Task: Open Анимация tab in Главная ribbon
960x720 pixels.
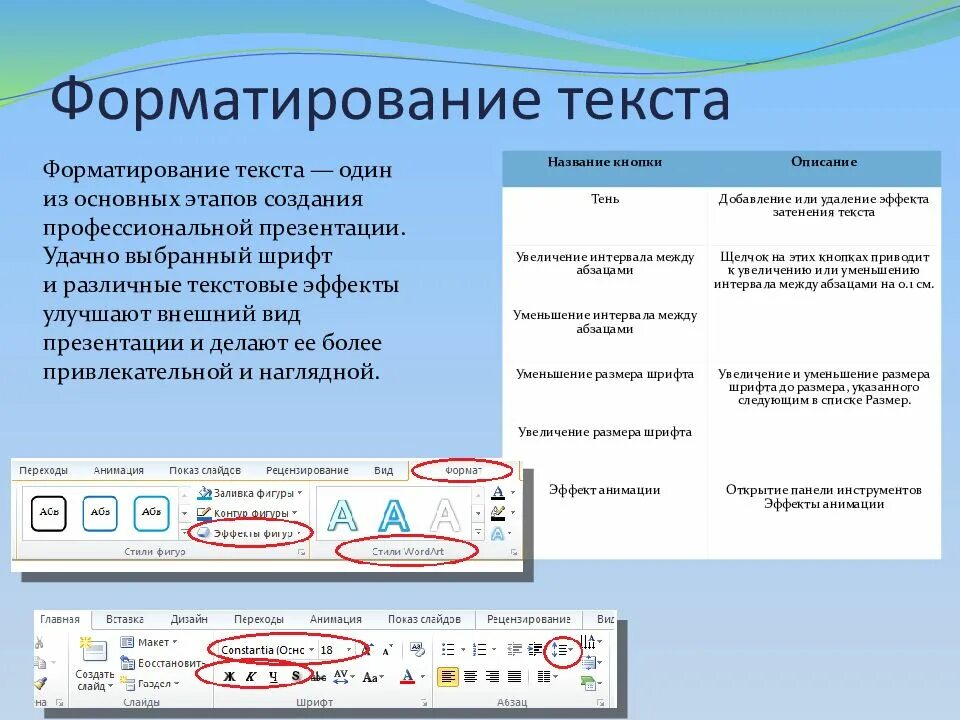Action: tap(336, 619)
